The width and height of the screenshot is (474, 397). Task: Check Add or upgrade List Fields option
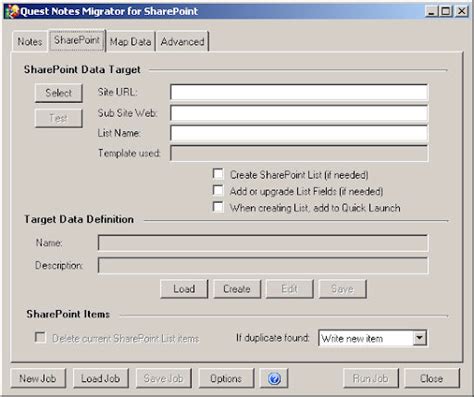218,190
